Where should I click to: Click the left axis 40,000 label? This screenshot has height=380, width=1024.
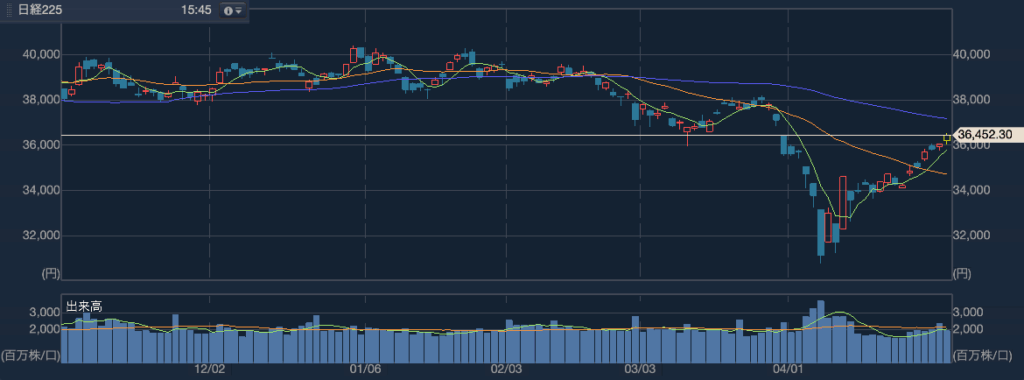coord(40,55)
